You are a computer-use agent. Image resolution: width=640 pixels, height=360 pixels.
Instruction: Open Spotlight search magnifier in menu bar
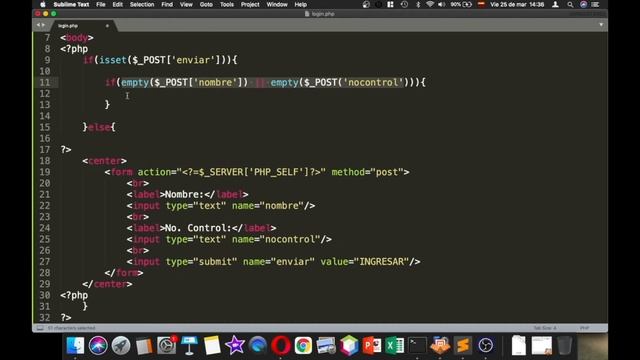coord(570,4)
